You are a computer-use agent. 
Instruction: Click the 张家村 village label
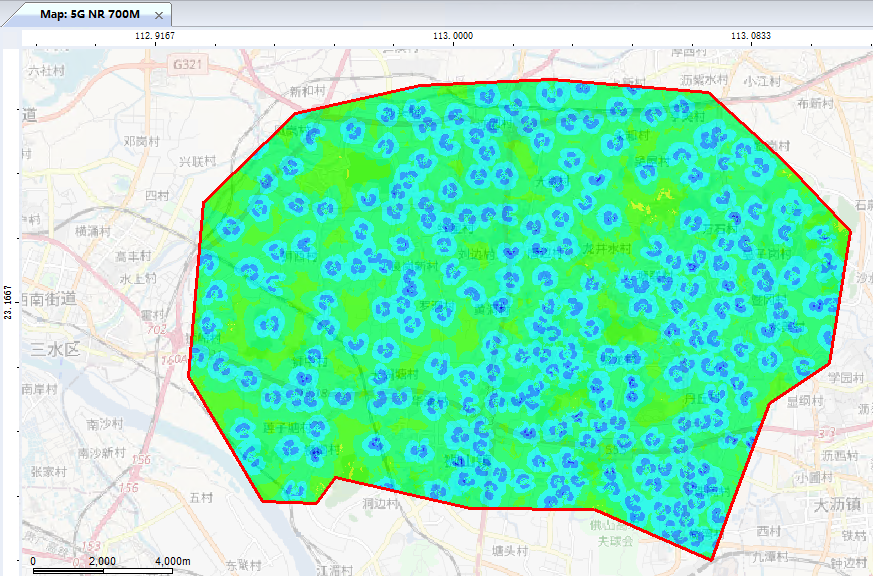[x=50, y=473]
